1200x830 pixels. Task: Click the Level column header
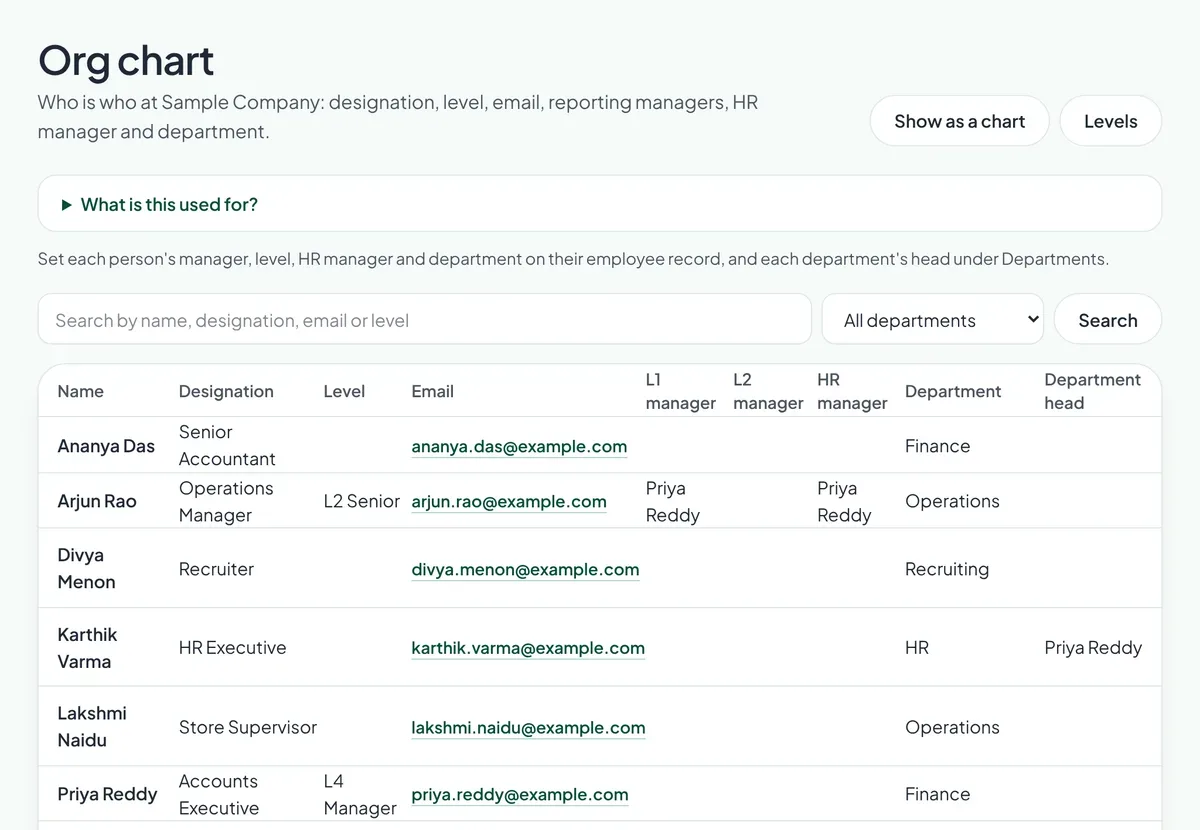coord(344,391)
